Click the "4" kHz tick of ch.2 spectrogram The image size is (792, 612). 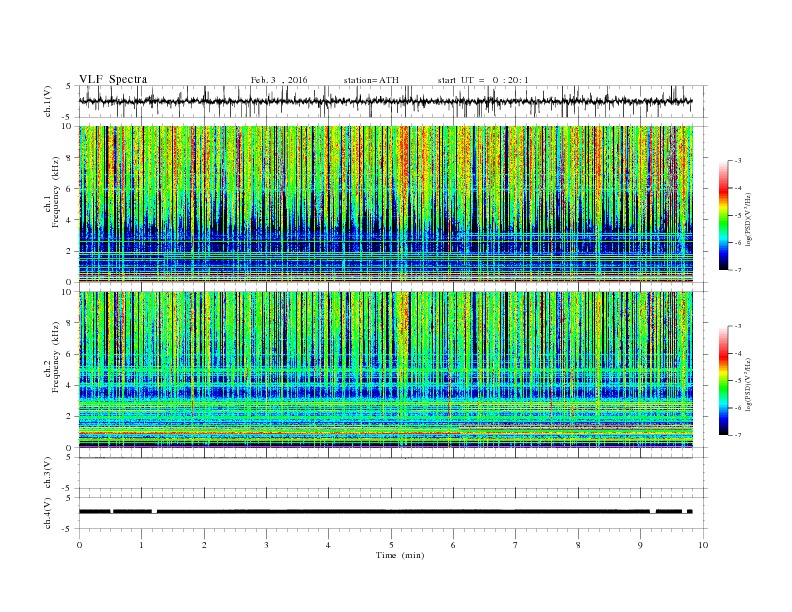[70, 385]
